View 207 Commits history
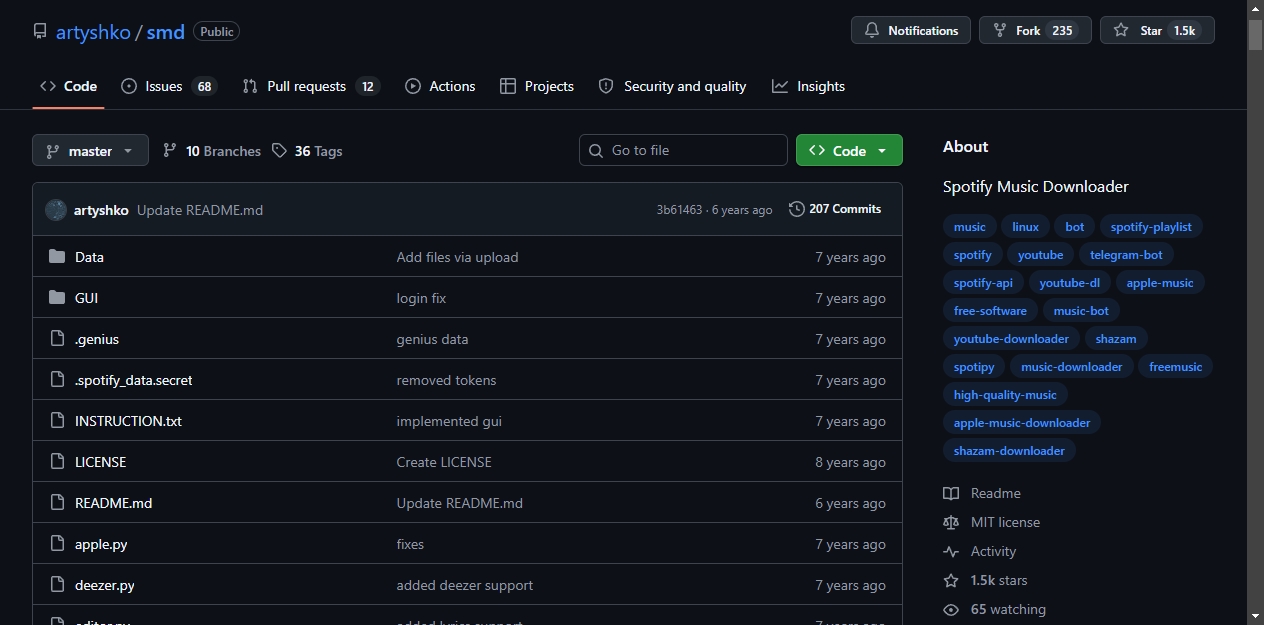 (835, 209)
